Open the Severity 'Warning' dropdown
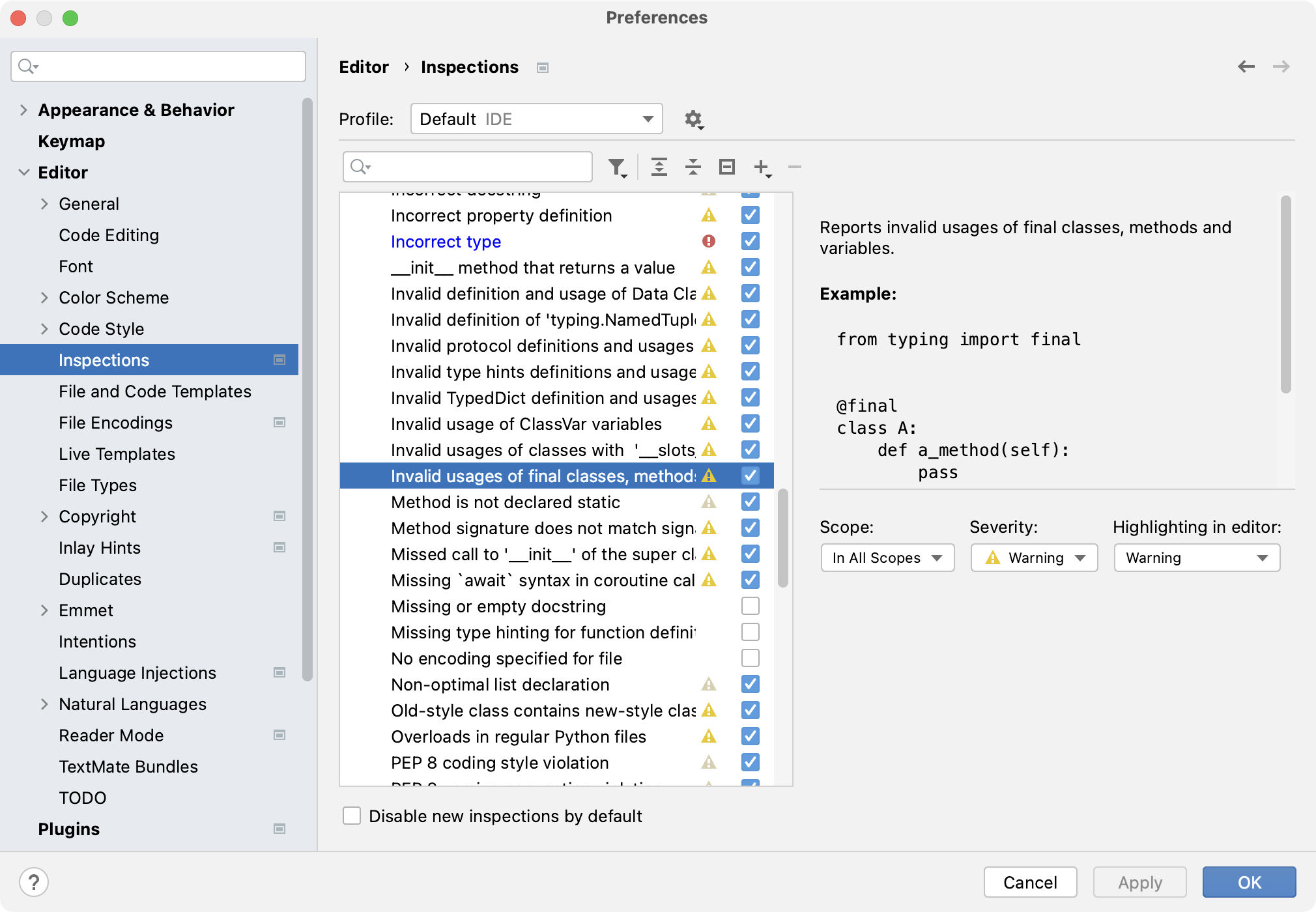Image resolution: width=1316 pixels, height=912 pixels. tap(1035, 557)
